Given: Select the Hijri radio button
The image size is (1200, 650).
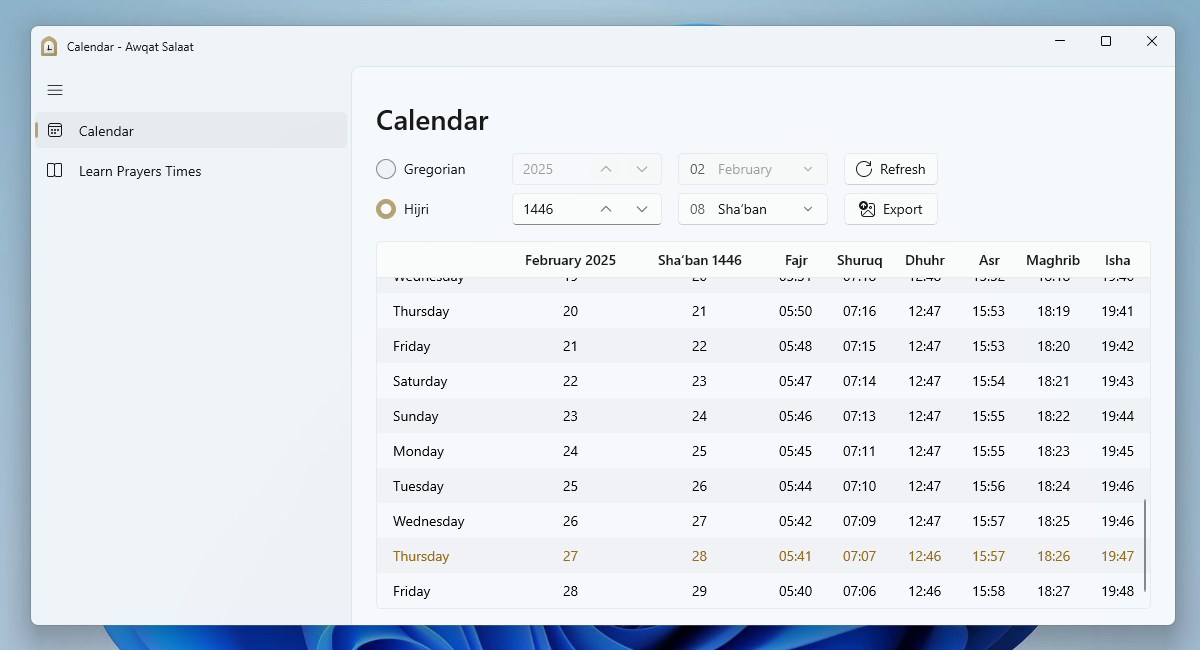Looking at the screenshot, I should [385, 209].
